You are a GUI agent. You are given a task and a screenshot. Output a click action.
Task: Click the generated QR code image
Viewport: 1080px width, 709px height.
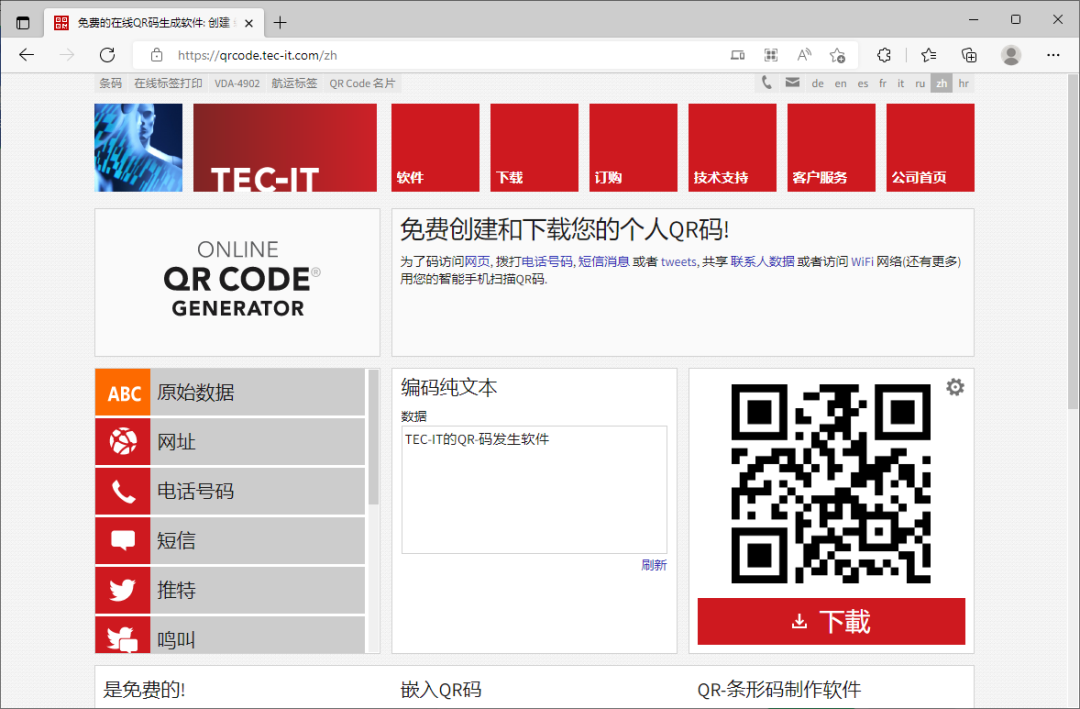tap(831, 484)
